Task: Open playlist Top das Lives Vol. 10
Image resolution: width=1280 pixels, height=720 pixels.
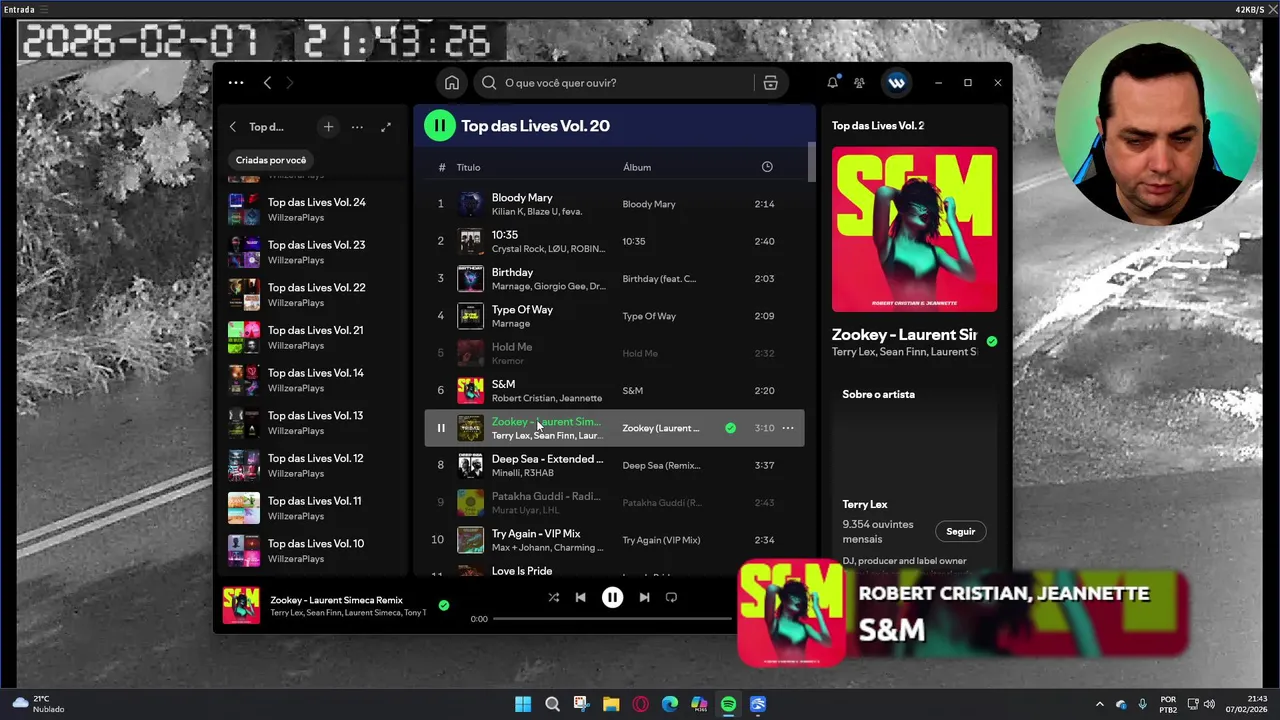Action: point(312,551)
